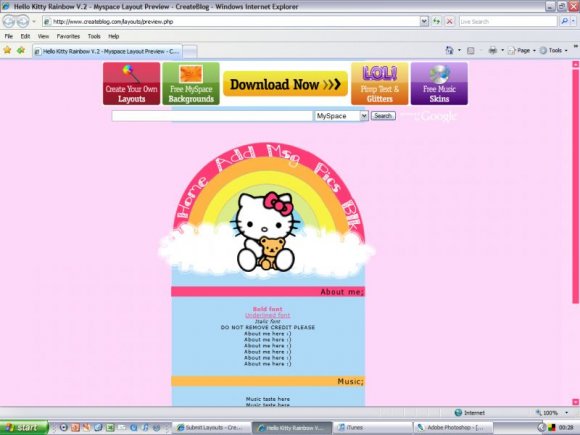580x435 pixels.
Task: Switch to Submit Layouts taskbar window
Action: (211, 428)
